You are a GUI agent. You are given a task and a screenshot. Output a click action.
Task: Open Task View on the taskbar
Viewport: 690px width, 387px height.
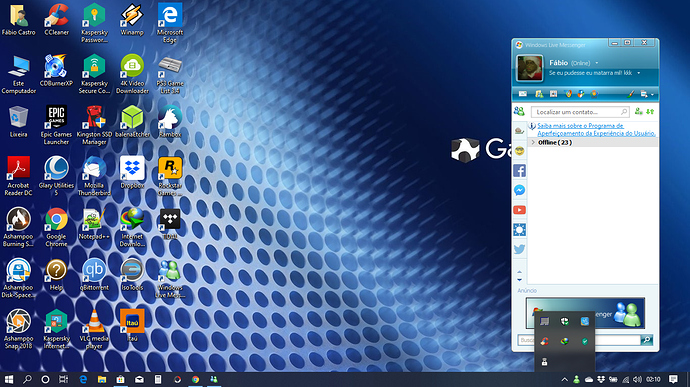(64, 379)
